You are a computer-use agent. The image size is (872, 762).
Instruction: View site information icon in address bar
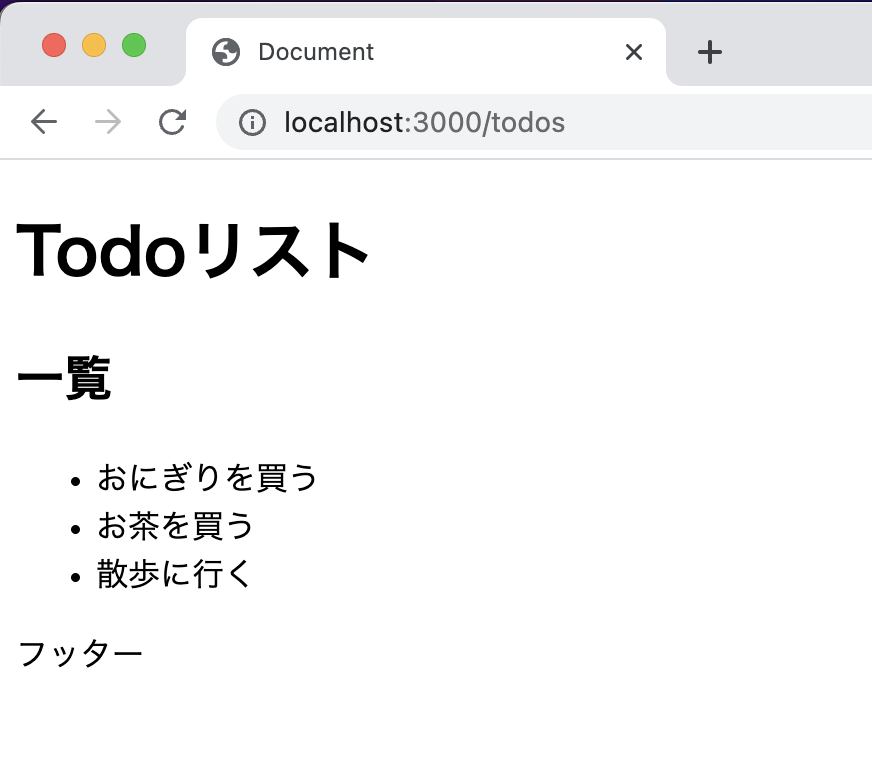click(x=252, y=122)
